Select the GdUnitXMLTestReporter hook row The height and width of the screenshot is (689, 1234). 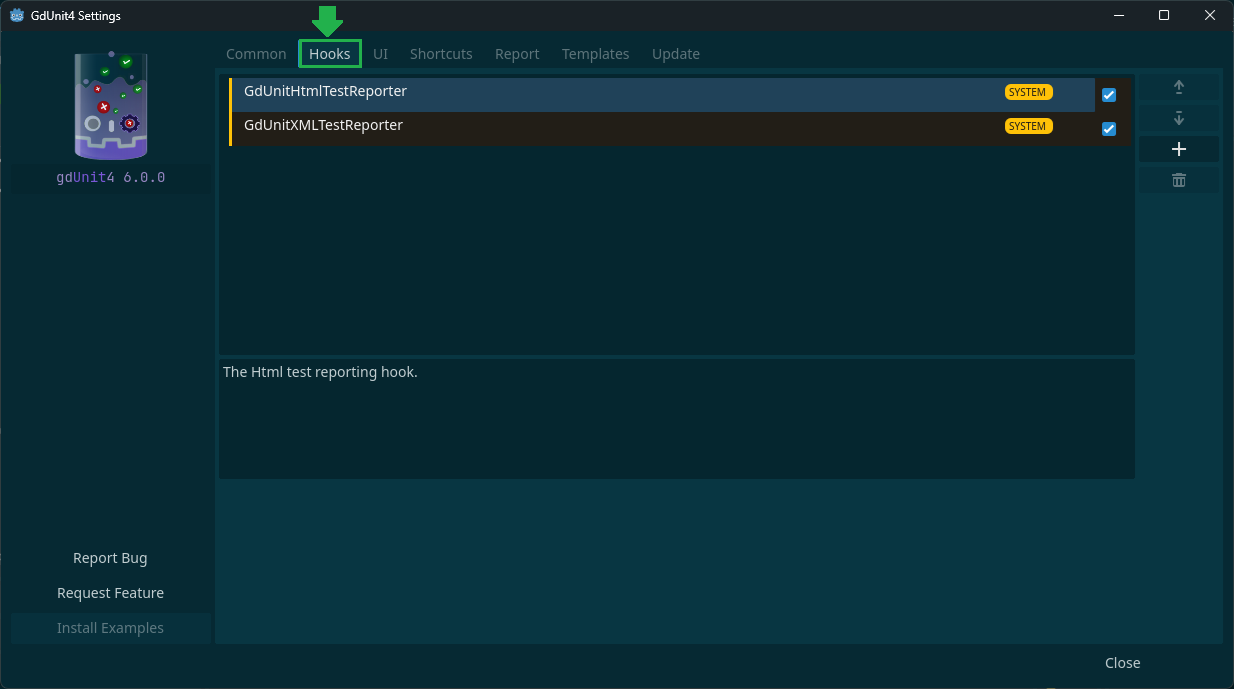(x=600, y=127)
